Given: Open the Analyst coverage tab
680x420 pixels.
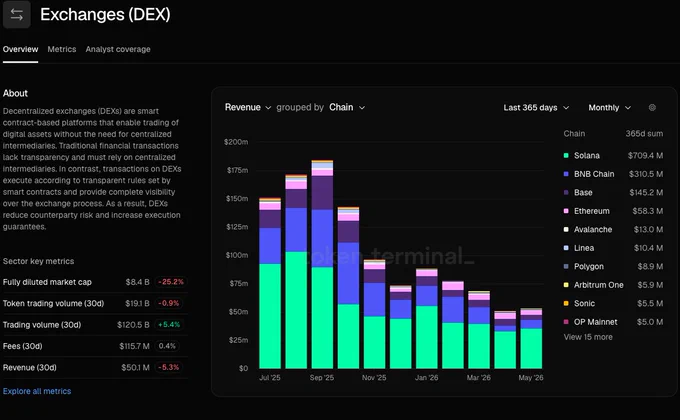Looking at the screenshot, I should (x=118, y=49).
